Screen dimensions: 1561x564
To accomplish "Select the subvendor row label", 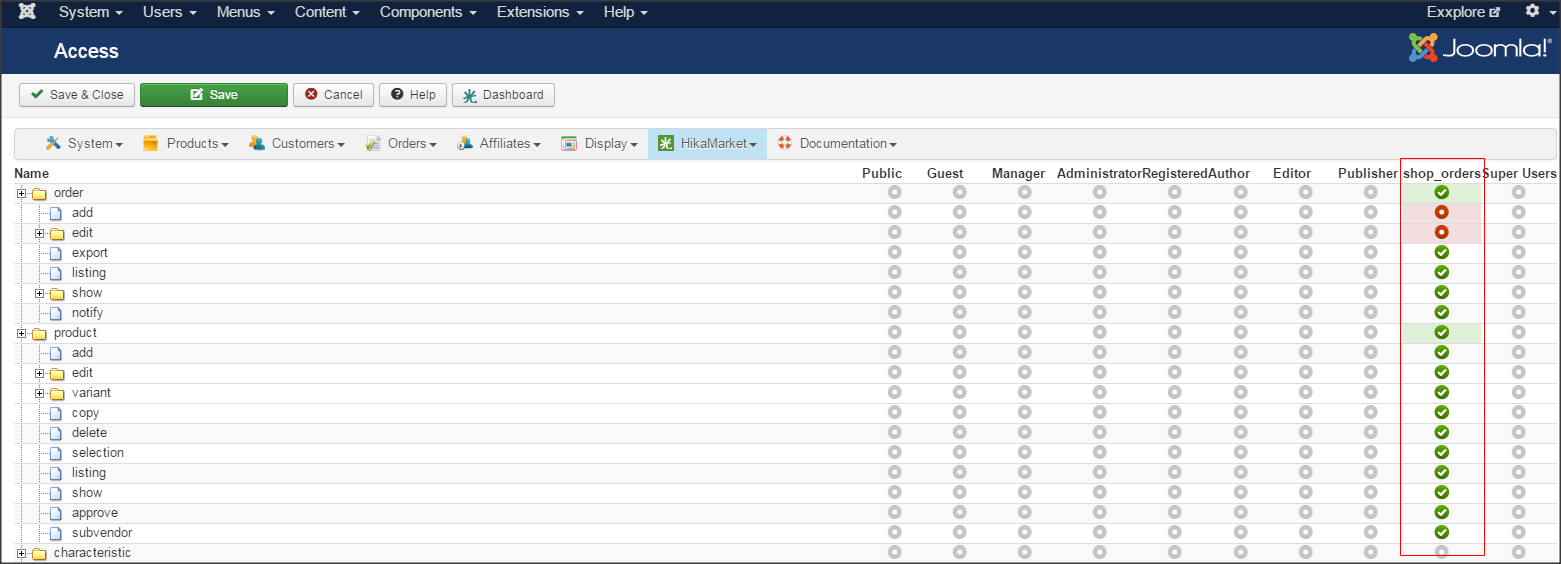I will tap(102, 533).
